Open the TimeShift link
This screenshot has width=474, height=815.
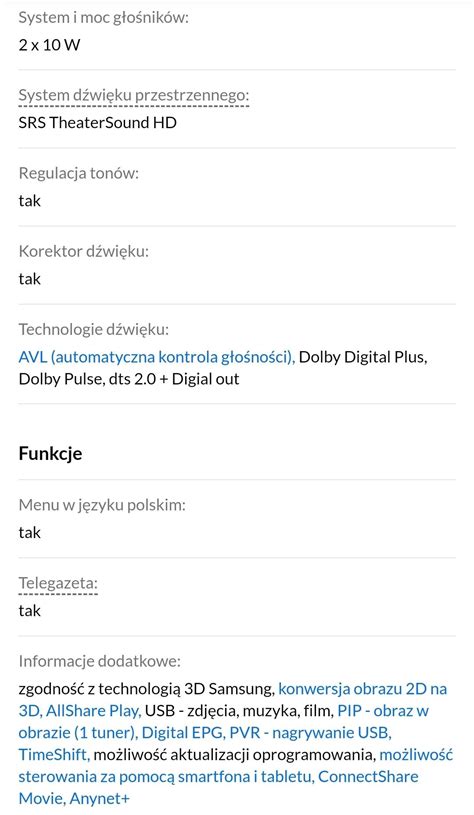coord(54,755)
